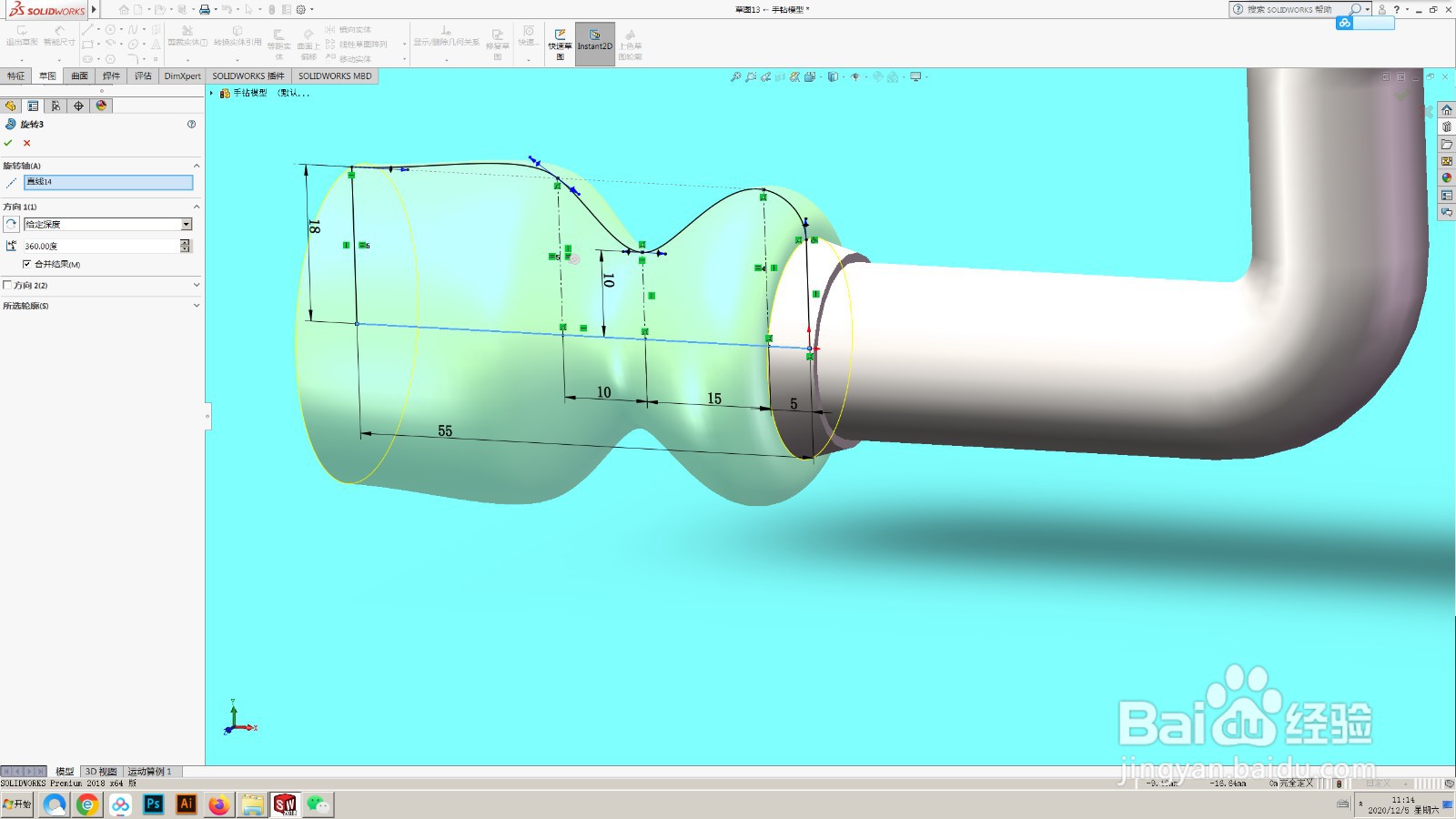Switch to the 特征 ribbon tab
Viewport: 1456px width, 819px height.
(x=16, y=76)
